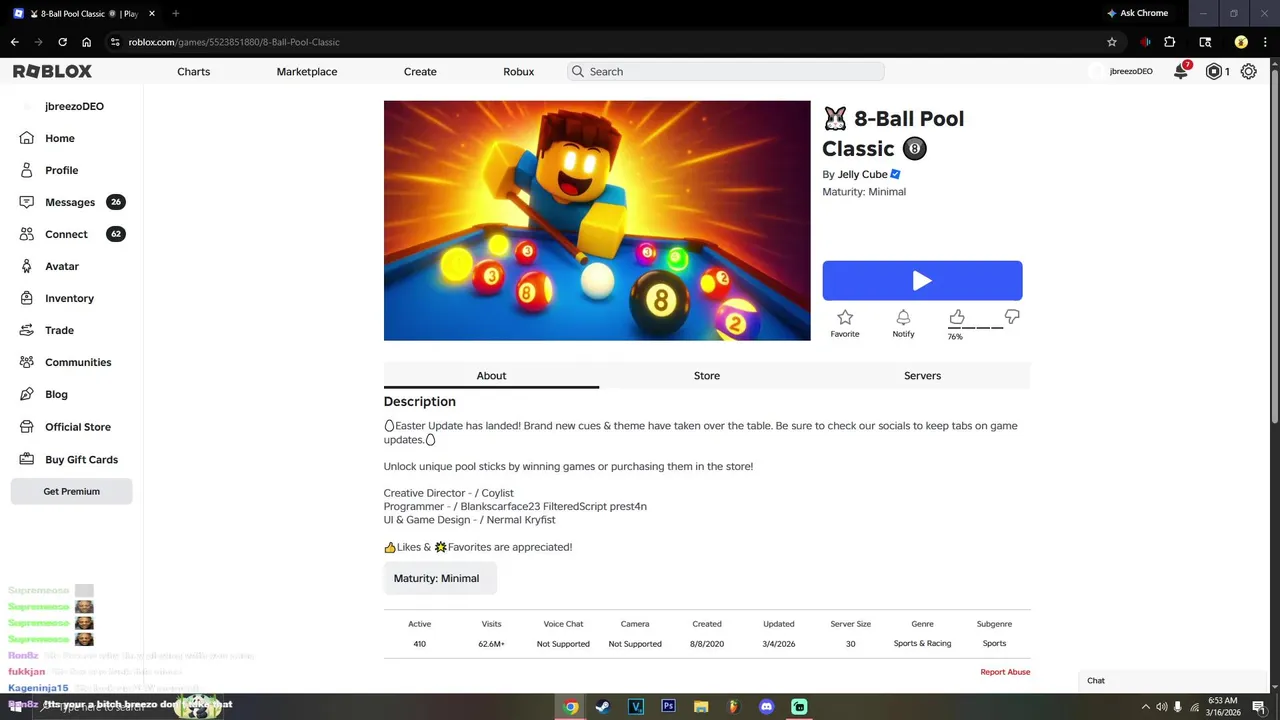Reload the page
This screenshot has height=720, width=1280.
click(x=62, y=42)
